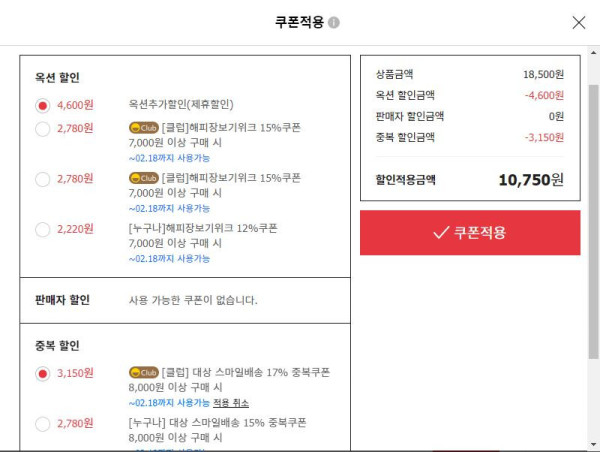The height and width of the screenshot is (452, 600).
Task: Select the 2,220원 12% coupon radio
Action: pyautogui.click(x=42, y=230)
